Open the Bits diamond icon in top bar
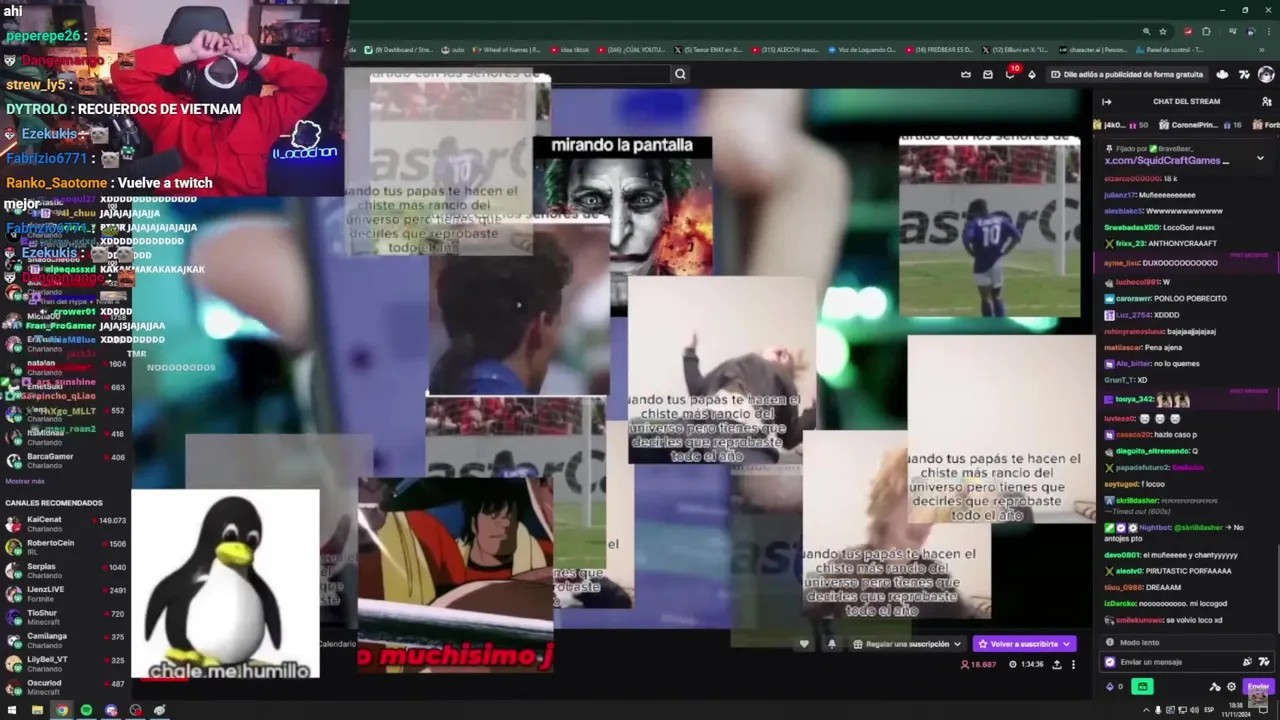Image resolution: width=1280 pixels, height=720 pixels. click(x=1032, y=74)
